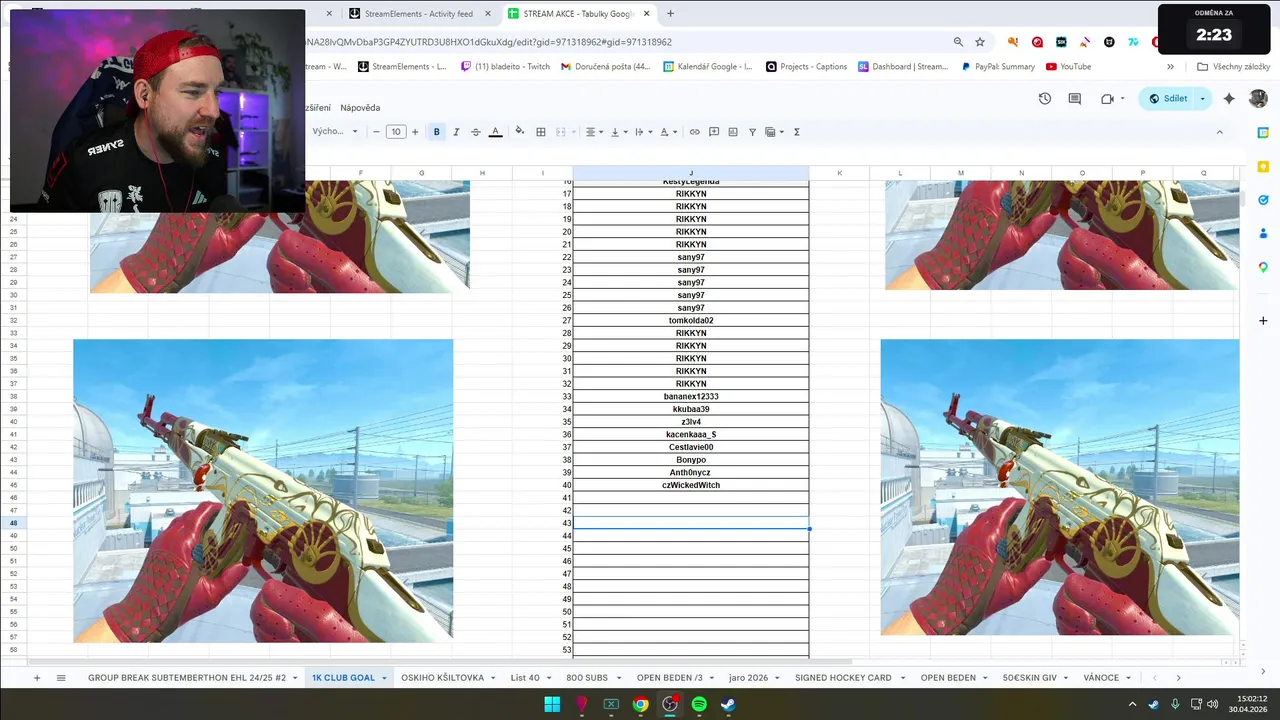Image resolution: width=1280 pixels, height=720 pixels.
Task: Open share options dropdown arrow
Action: click(x=1203, y=99)
